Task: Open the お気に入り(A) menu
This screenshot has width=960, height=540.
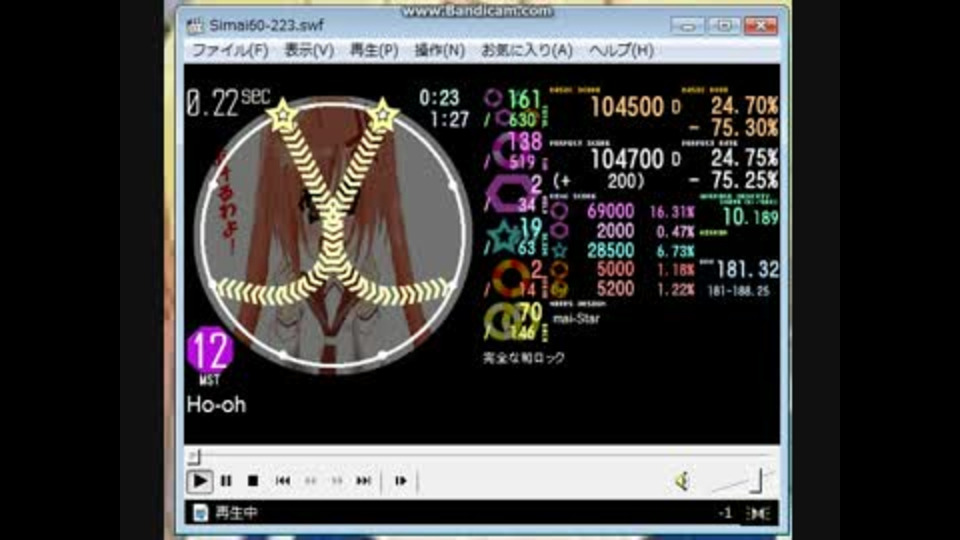Action: tap(527, 50)
